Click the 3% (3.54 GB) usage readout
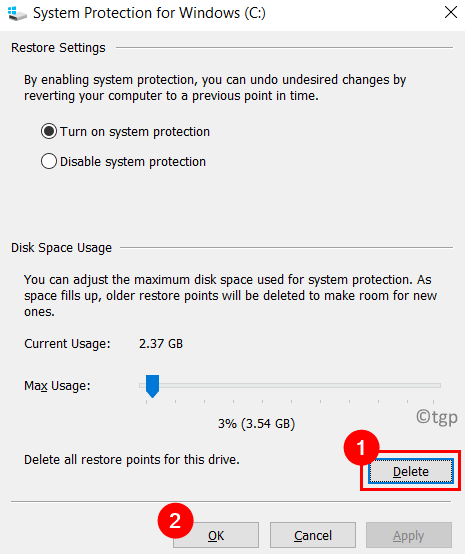Image resolution: width=465 pixels, height=554 pixels. pyautogui.click(x=256, y=423)
